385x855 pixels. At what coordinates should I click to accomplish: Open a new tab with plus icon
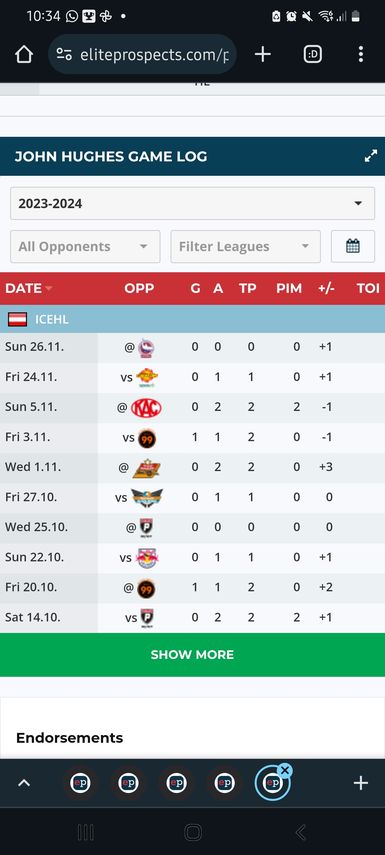click(262, 54)
